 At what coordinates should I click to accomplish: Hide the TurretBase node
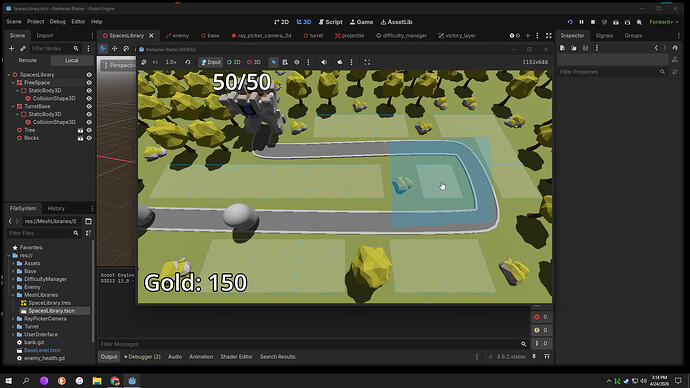click(x=89, y=106)
